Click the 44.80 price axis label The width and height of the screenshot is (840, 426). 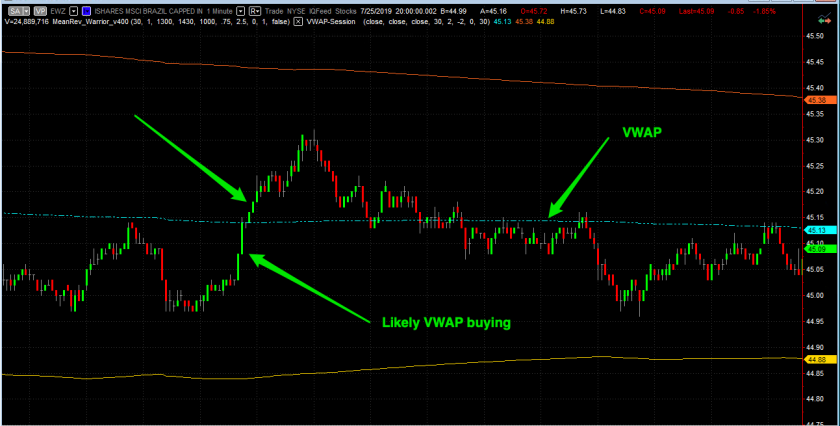pyautogui.click(x=816, y=399)
